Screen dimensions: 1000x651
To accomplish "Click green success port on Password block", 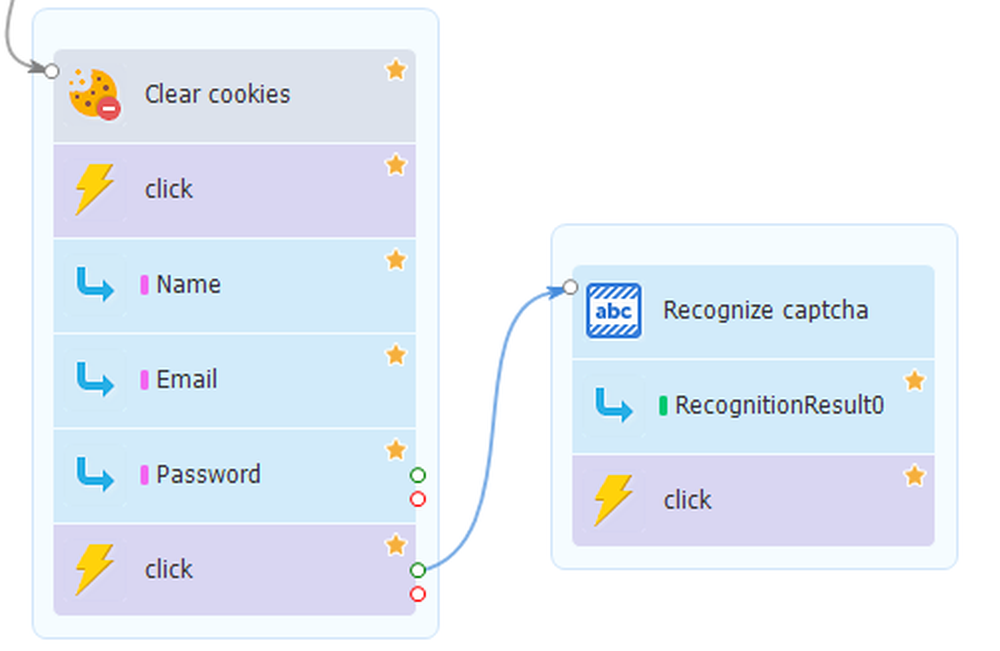I will [x=418, y=475].
